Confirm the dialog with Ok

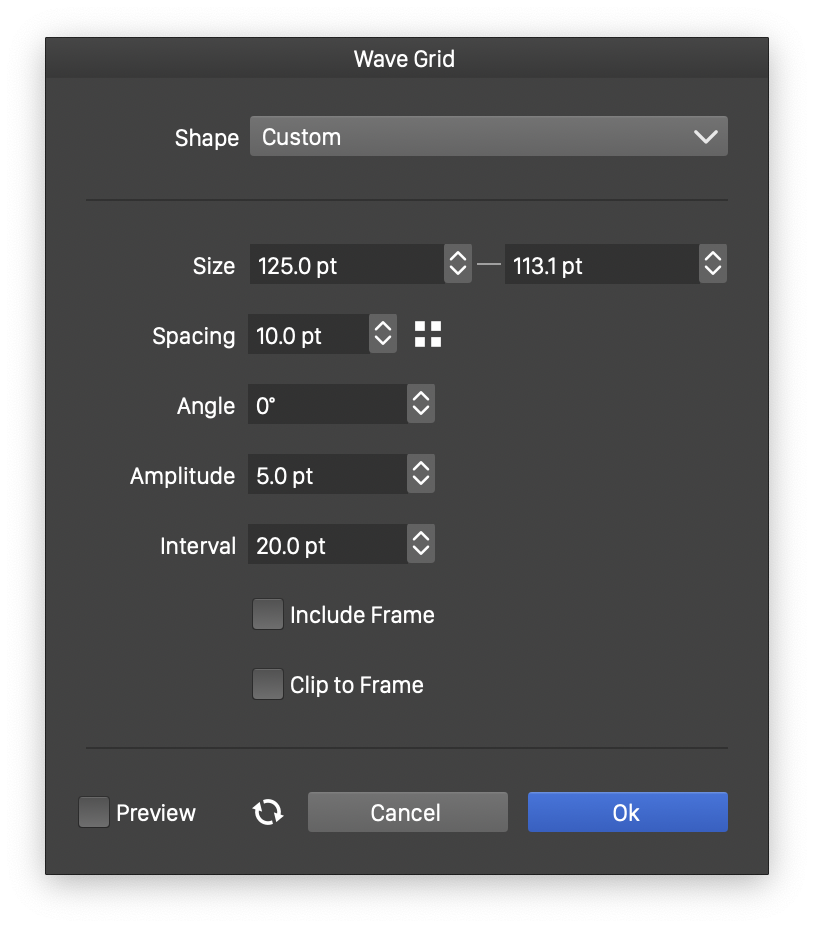point(627,813)
